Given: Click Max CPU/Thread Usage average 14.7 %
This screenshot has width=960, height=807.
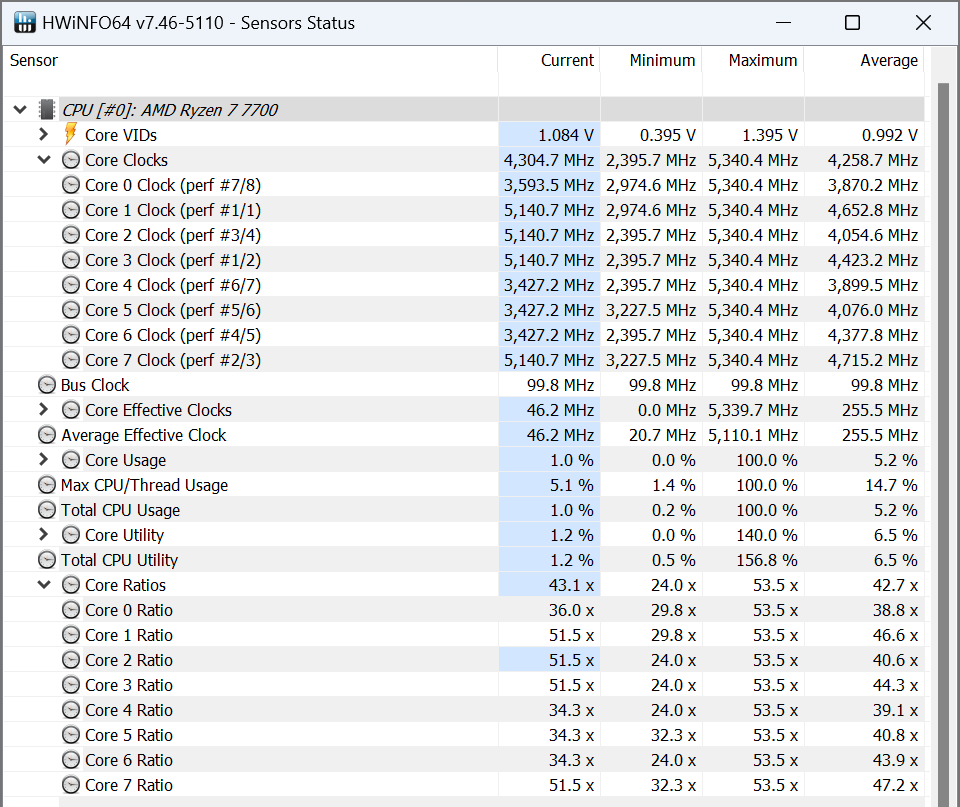Looking at the screenshot, I should (891, 486).
